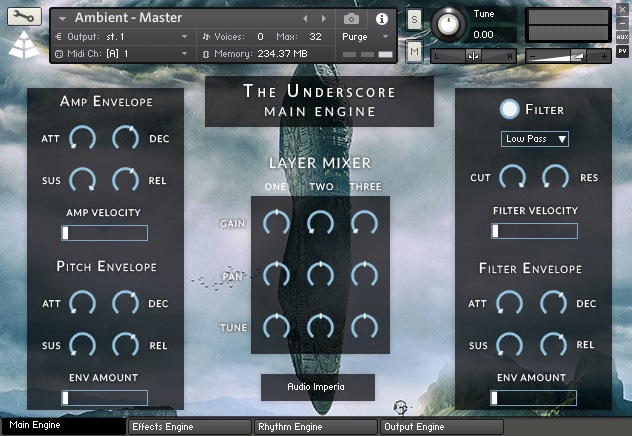This screenshot has height=436, width=632.
Task: Click Filter Envelope SUS knob
Action: (x=509, y=345)
